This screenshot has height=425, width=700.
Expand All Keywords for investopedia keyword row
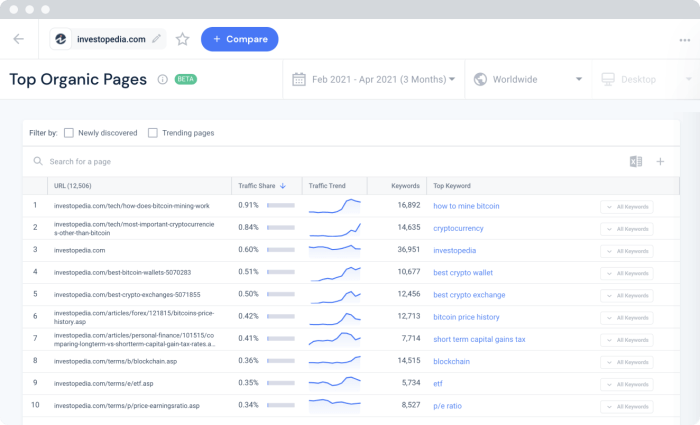point(627,251)
